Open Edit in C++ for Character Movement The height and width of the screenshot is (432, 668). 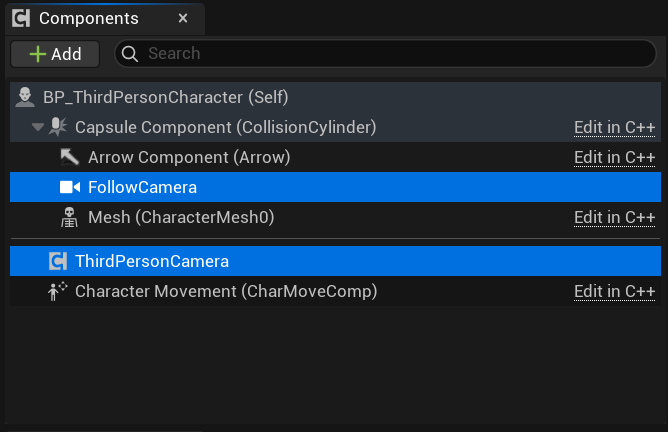[614, 291]
